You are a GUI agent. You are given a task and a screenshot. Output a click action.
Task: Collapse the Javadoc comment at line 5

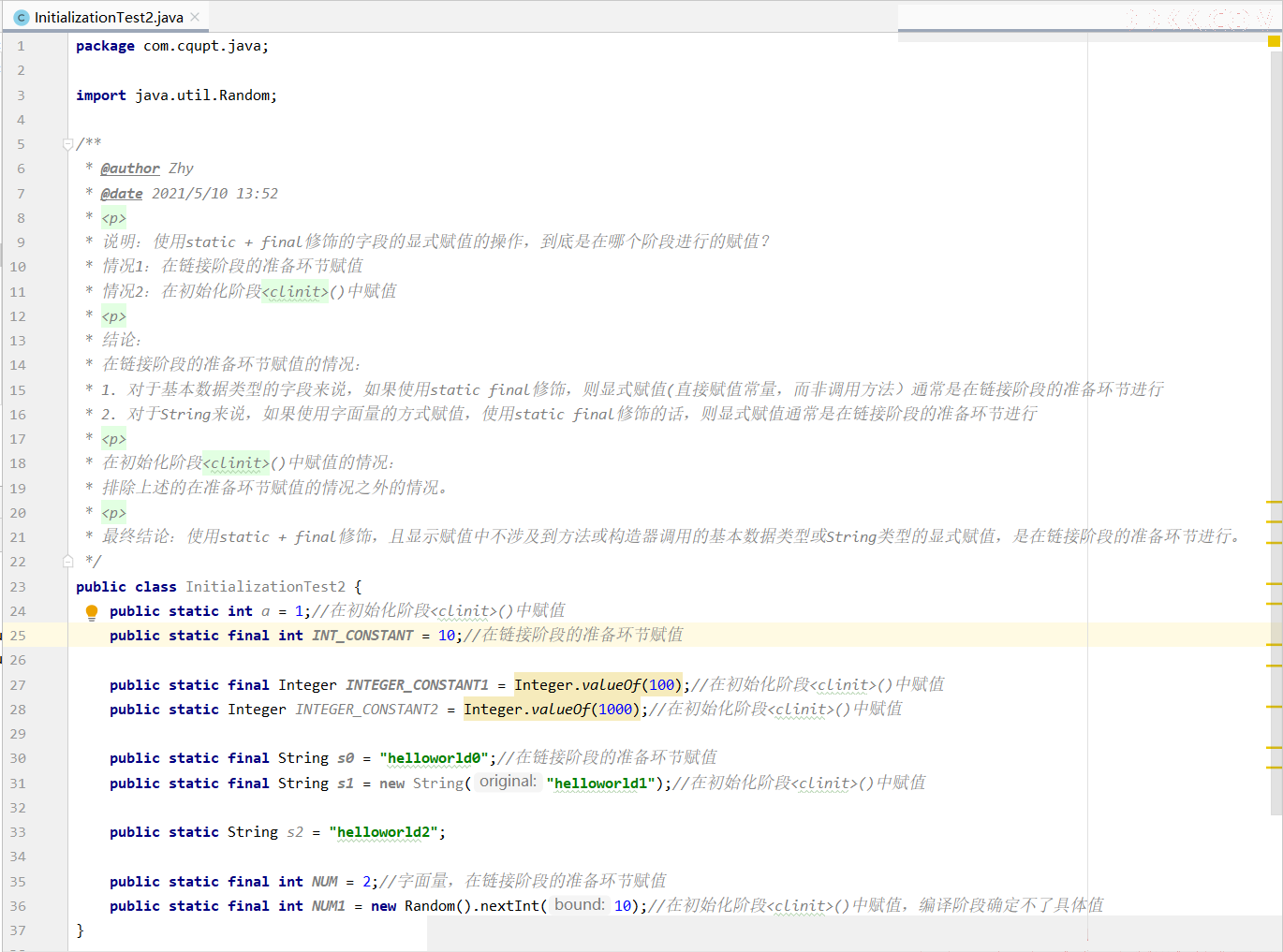[68, 144]
